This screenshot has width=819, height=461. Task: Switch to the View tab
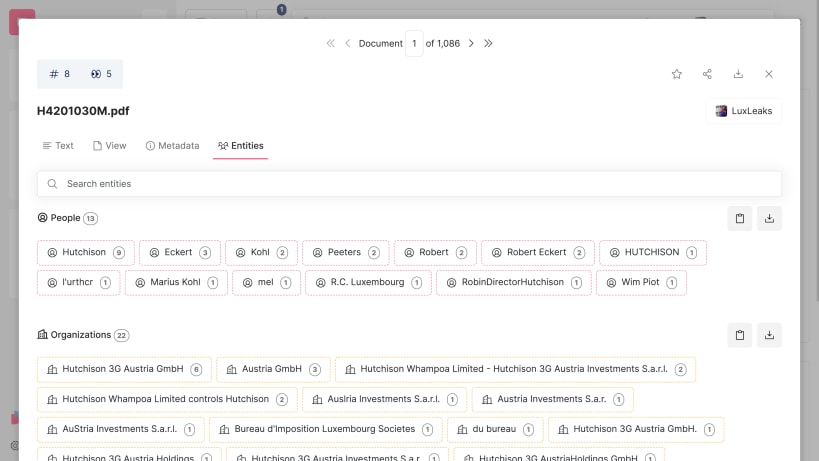[110, 146]
